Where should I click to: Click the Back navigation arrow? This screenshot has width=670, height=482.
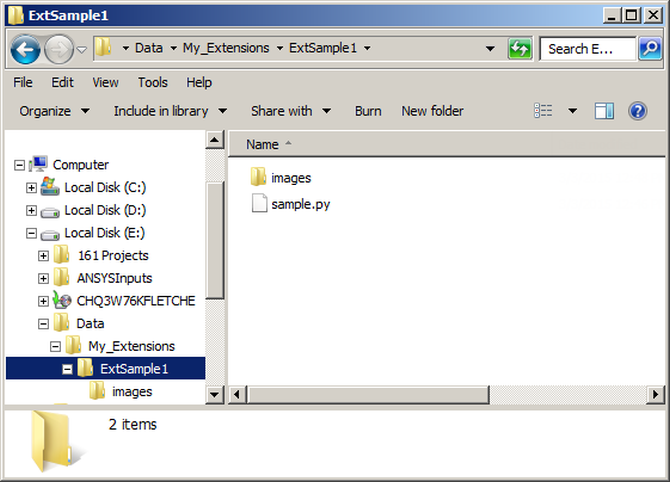(x=25, y=50)
